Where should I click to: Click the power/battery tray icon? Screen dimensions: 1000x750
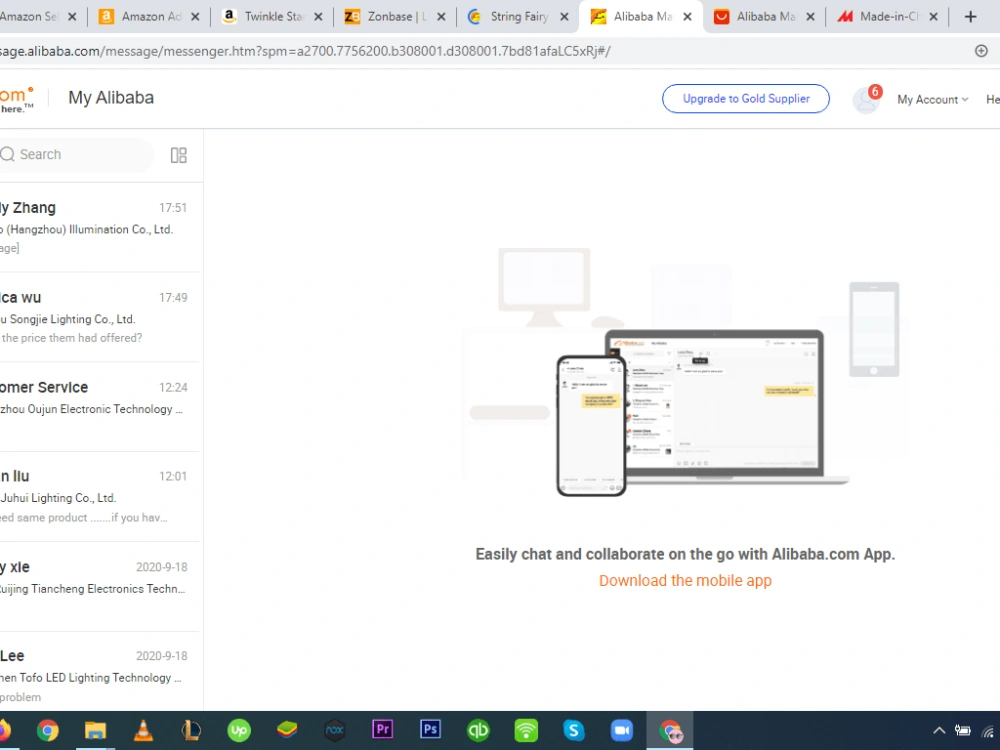963,731
